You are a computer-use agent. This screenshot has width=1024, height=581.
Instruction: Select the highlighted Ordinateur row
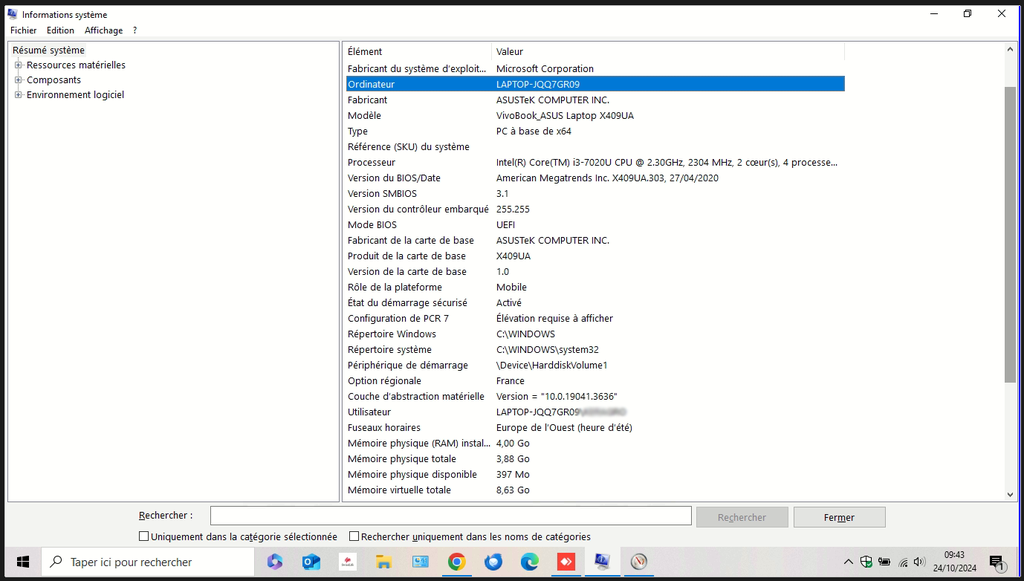[x=595, y=84]
